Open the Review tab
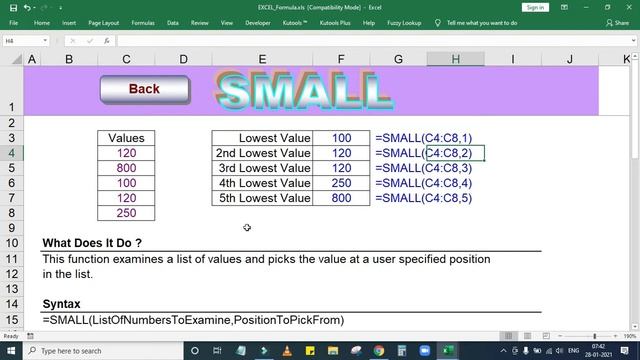Image resolution: width=640 pixels, height=360 pixels. coord(200,23)
